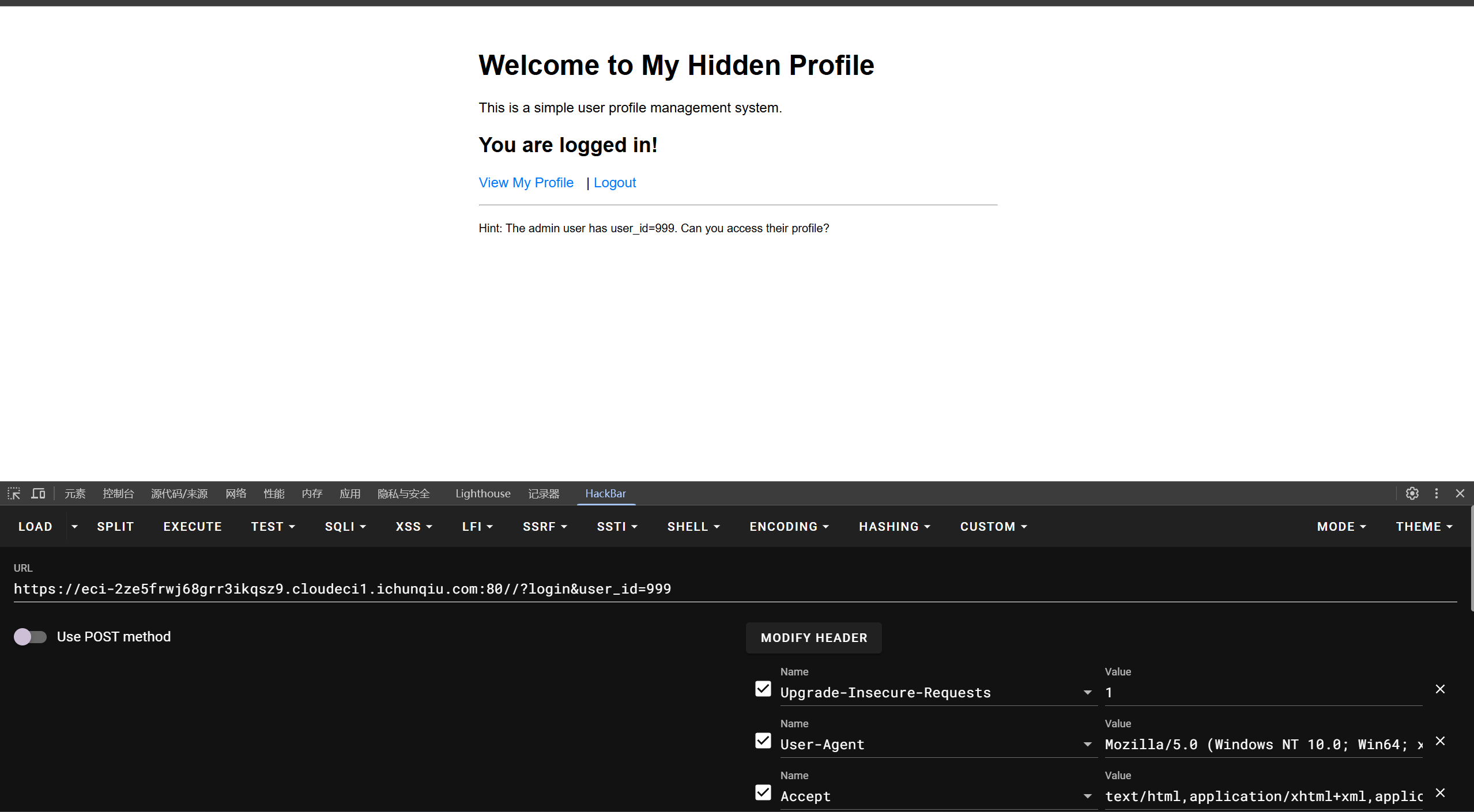The height and width of the screenshot is (812, 1474).
Task: Switch to the Lighthouse tab
Action: pos(483,493)
